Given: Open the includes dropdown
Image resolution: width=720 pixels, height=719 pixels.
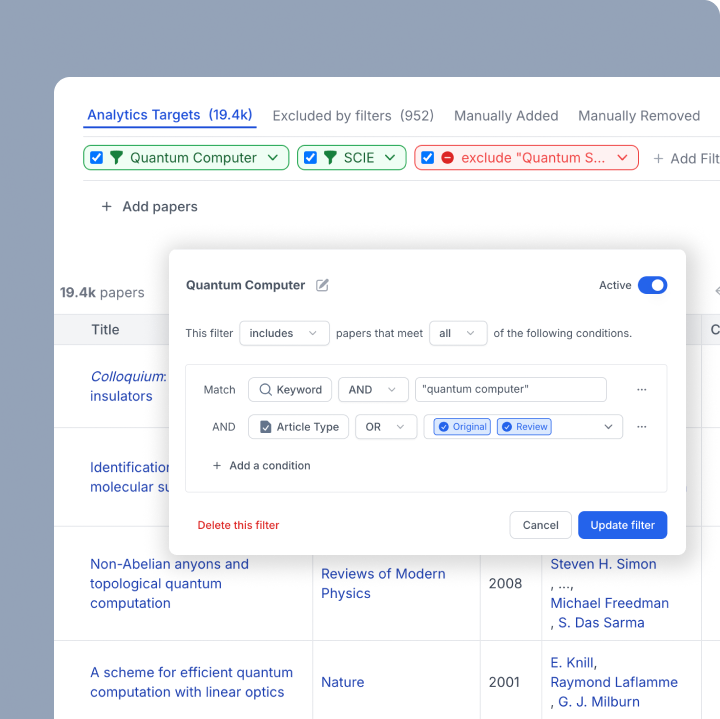Looking at the screenshot, I should 284,333.
